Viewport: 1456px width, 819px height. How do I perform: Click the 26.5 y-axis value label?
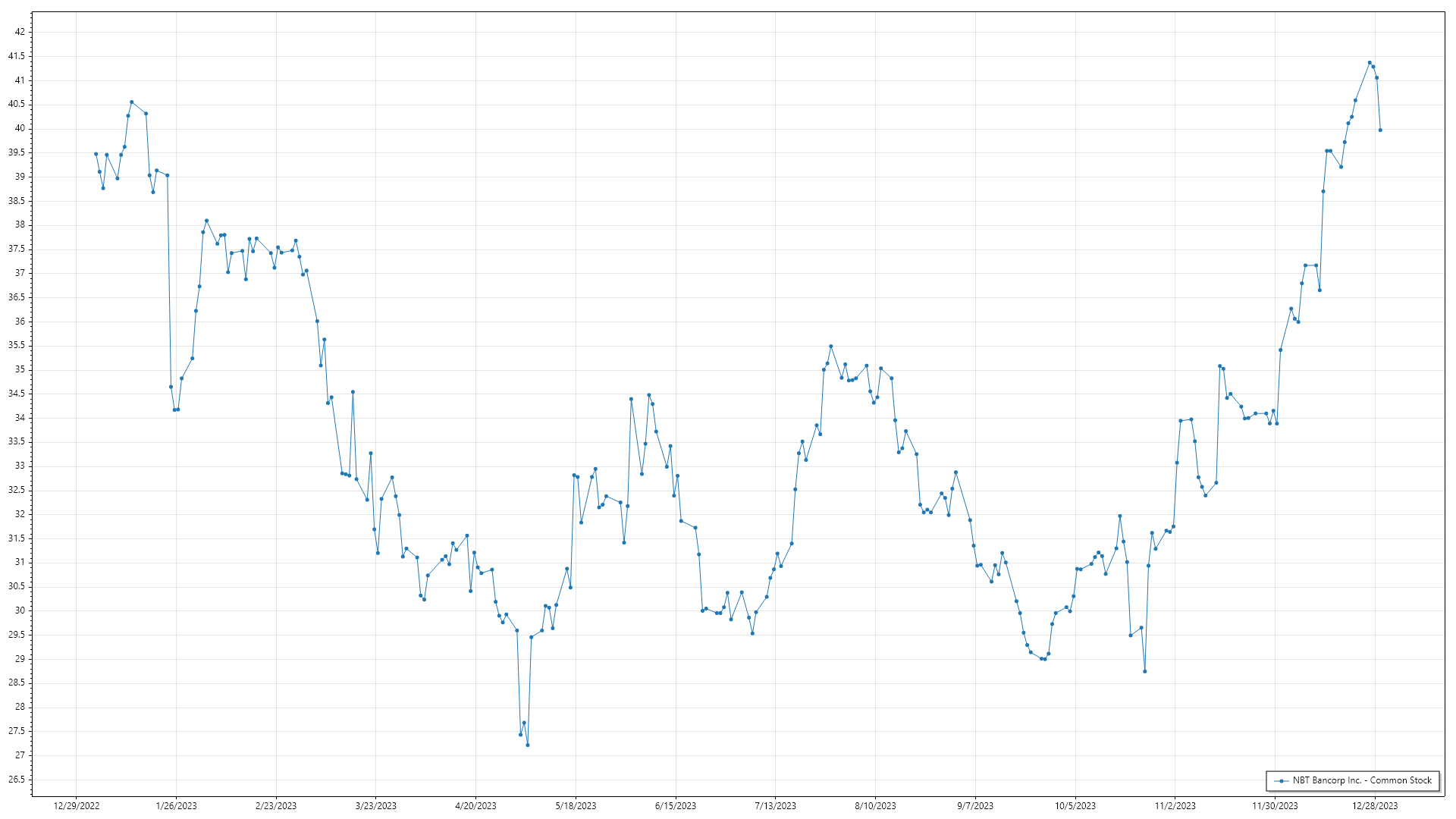(17, 780)
